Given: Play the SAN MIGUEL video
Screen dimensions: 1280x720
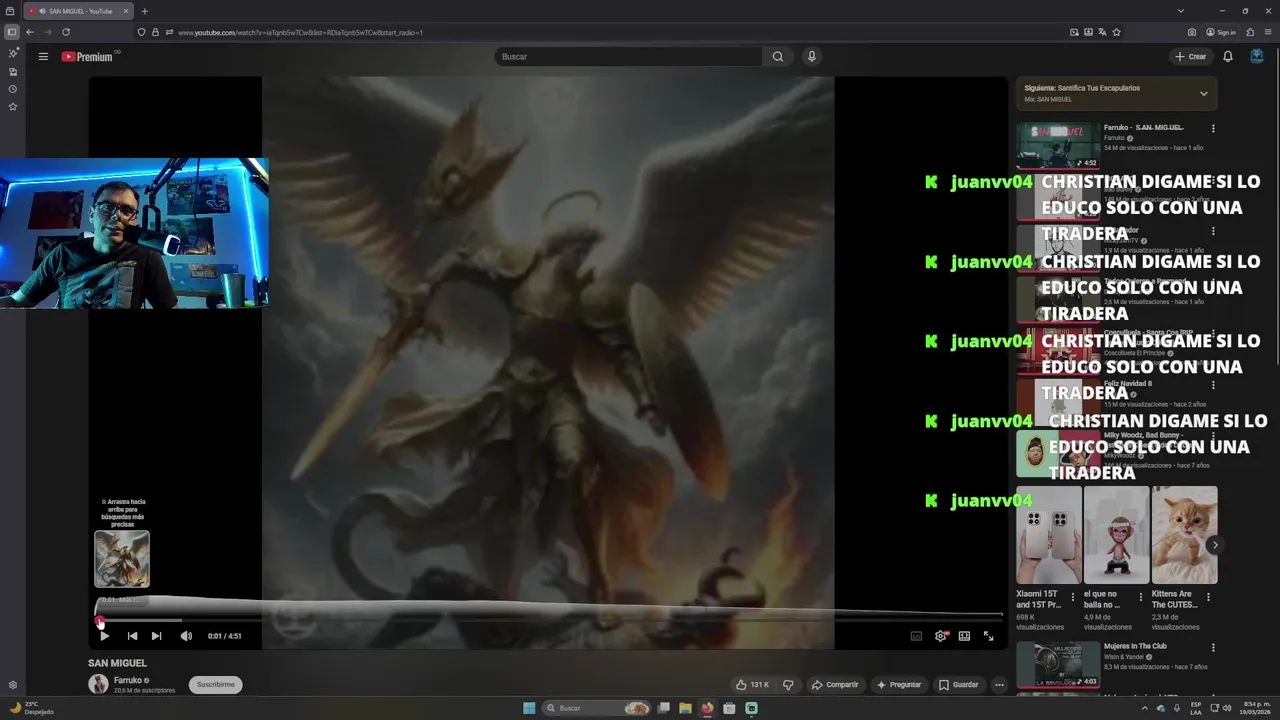Looking at the screenshot, I should pyautogui.click(x=104, y=636).
